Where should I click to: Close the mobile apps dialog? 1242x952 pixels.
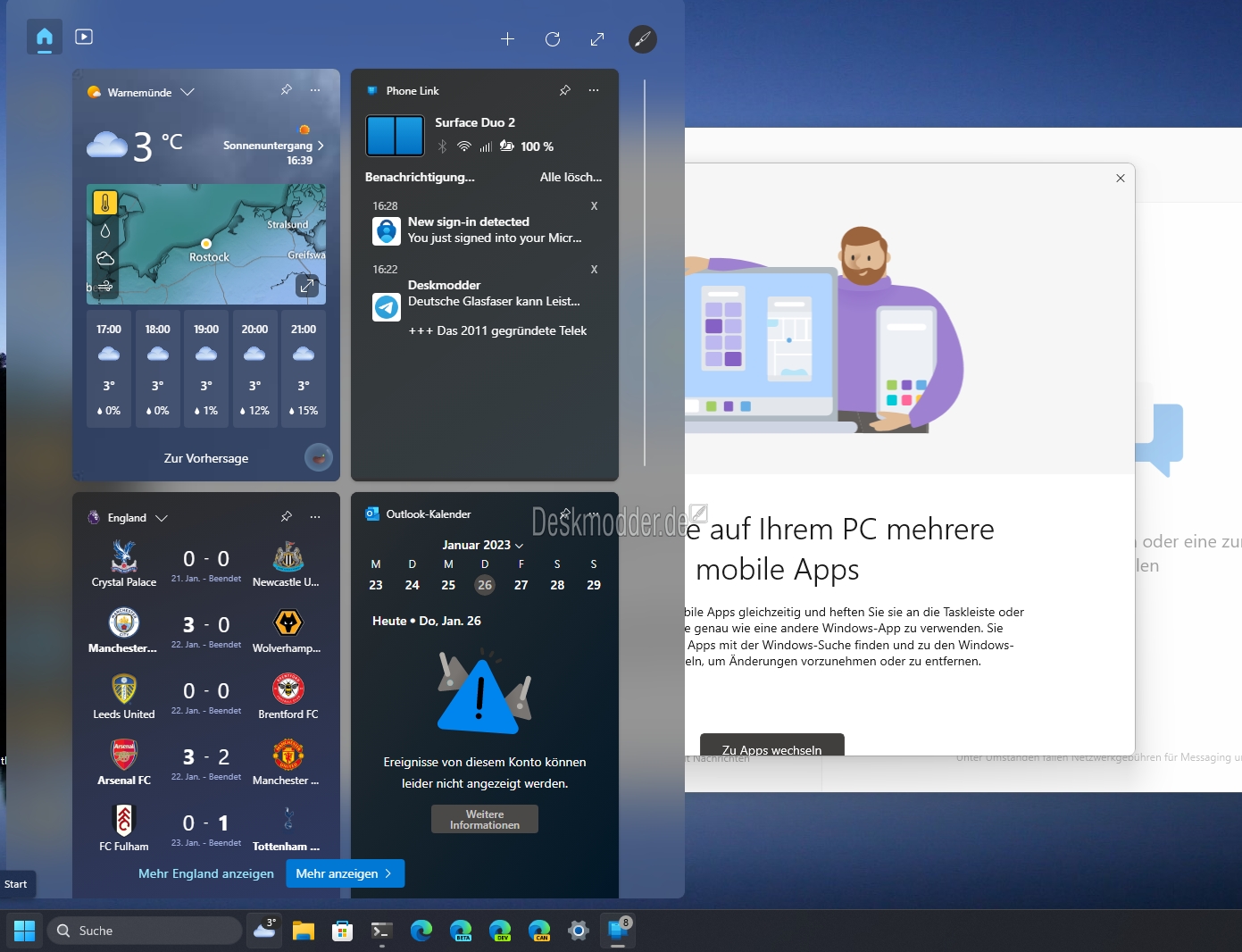[x=1121, y=179]
